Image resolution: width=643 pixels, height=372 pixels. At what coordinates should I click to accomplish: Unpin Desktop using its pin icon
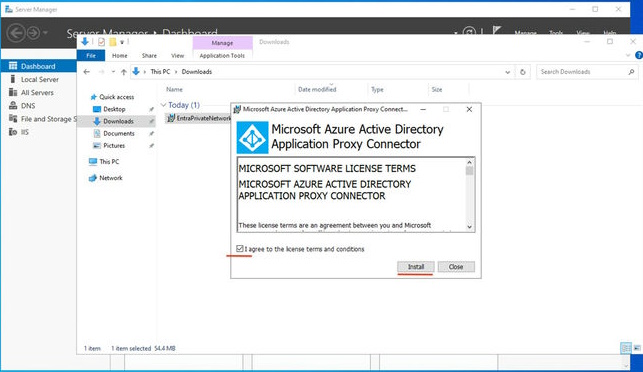tap(151, 109)
